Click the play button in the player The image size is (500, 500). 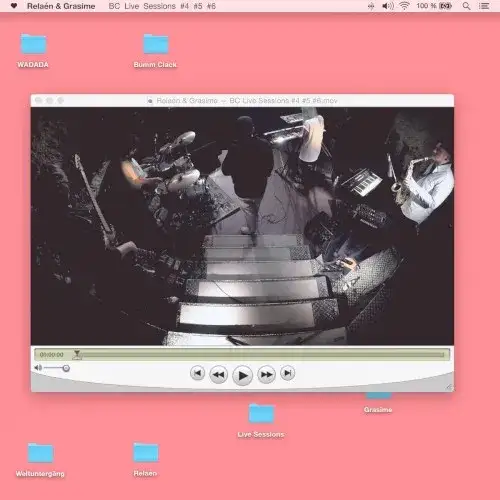pos(242,375)
